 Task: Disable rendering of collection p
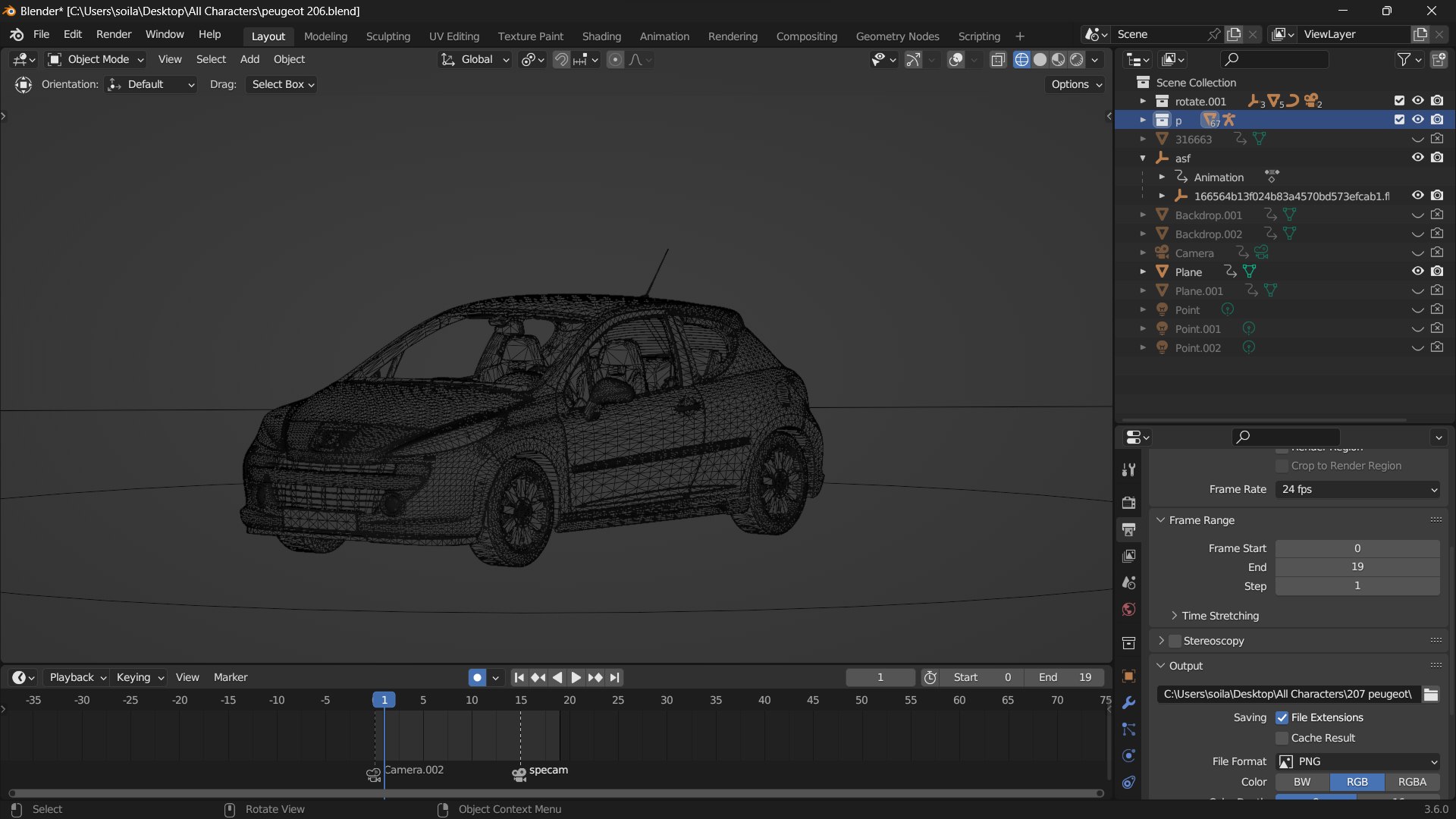pos(1437,120)
